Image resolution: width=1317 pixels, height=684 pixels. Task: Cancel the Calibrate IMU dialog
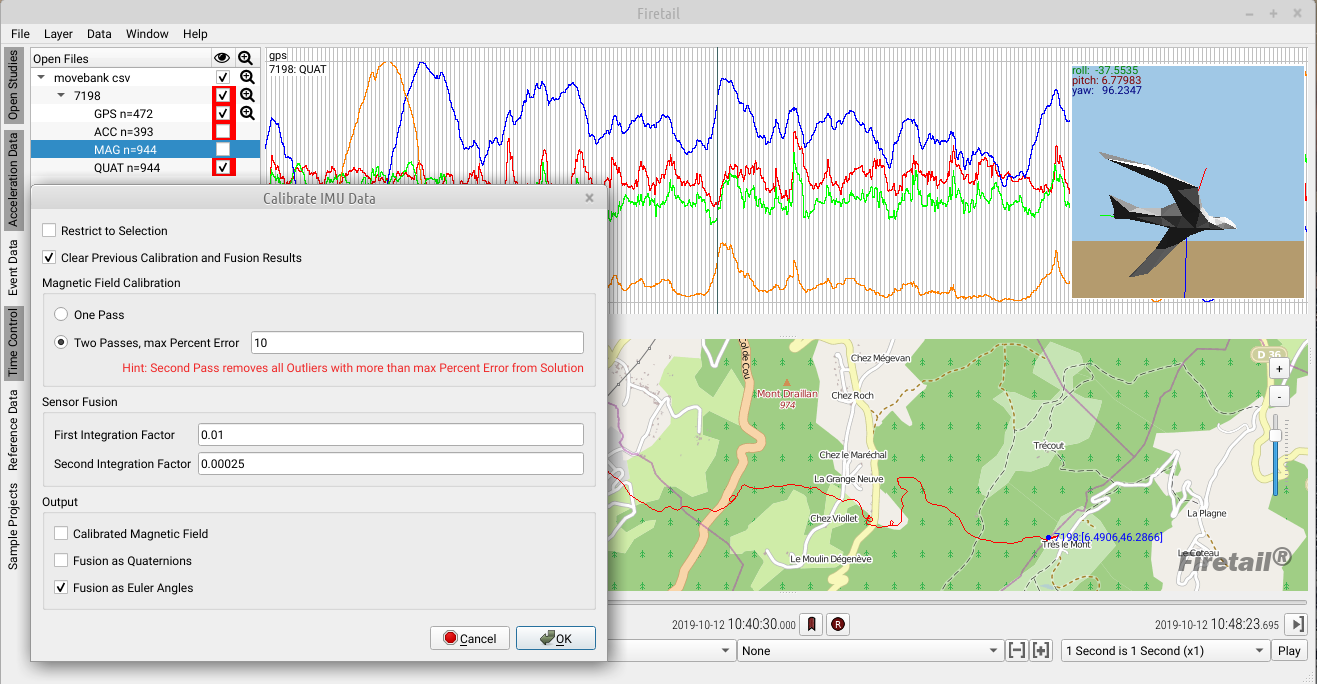(470, 638)
